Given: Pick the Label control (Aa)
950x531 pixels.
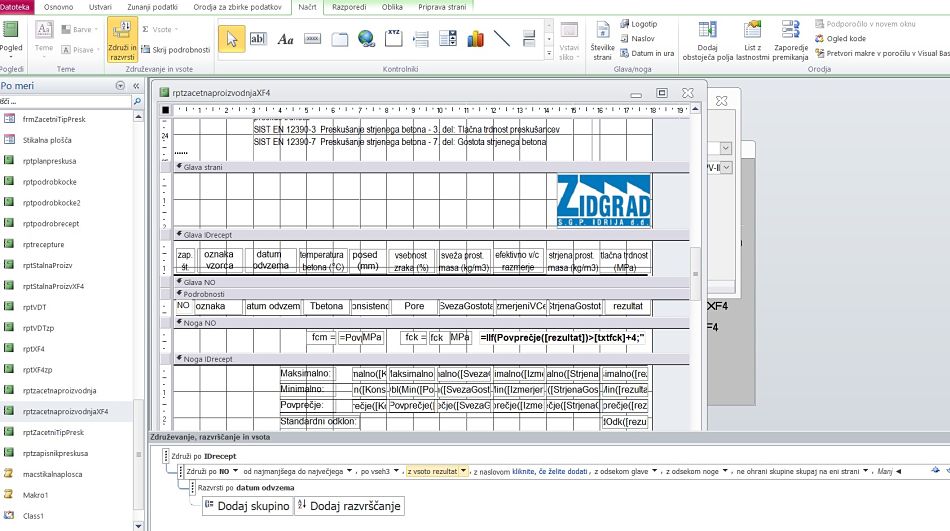Looking at the screenshot, I should pyautogui.click(x=285, y=39).
